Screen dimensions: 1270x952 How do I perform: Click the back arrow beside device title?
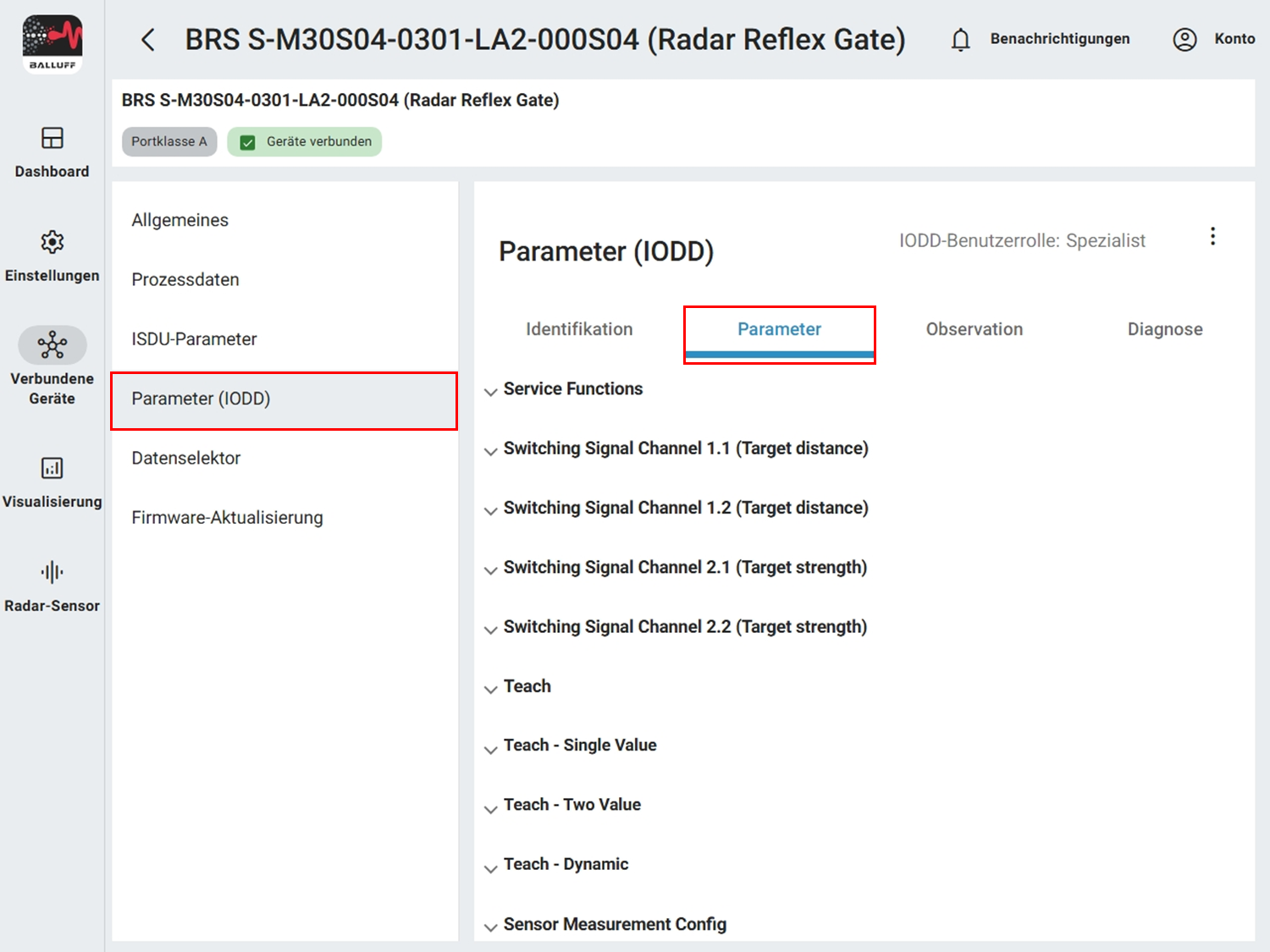coord(148,40)
